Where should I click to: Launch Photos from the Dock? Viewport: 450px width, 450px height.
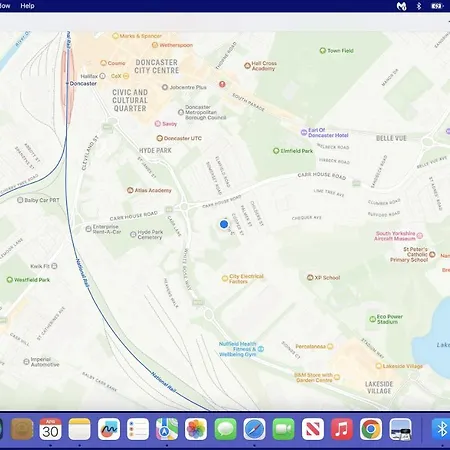196,429
